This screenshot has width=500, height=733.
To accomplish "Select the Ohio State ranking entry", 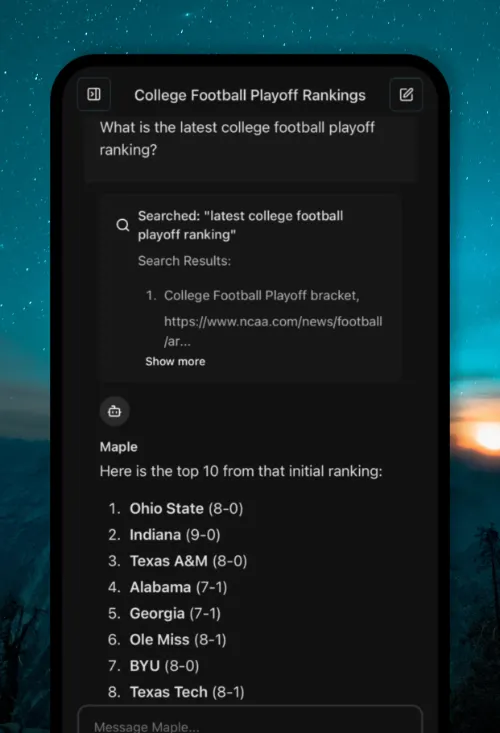I will [x=186, y=509].
